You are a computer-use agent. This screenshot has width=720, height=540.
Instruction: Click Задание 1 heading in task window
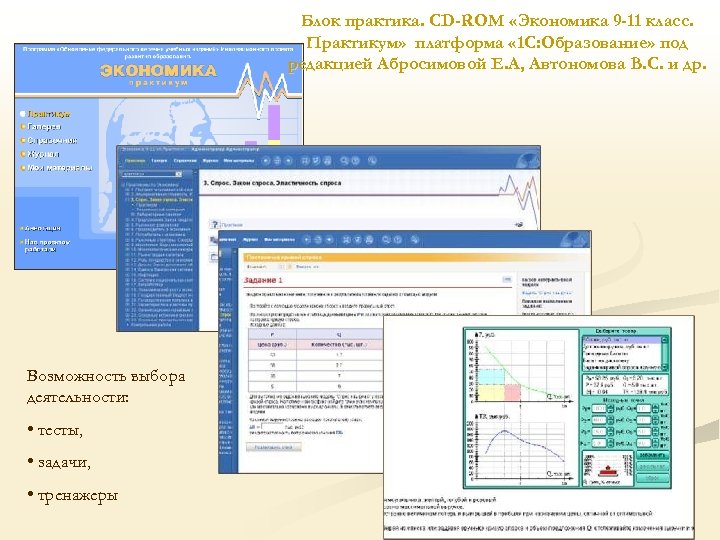coord(263,280)
